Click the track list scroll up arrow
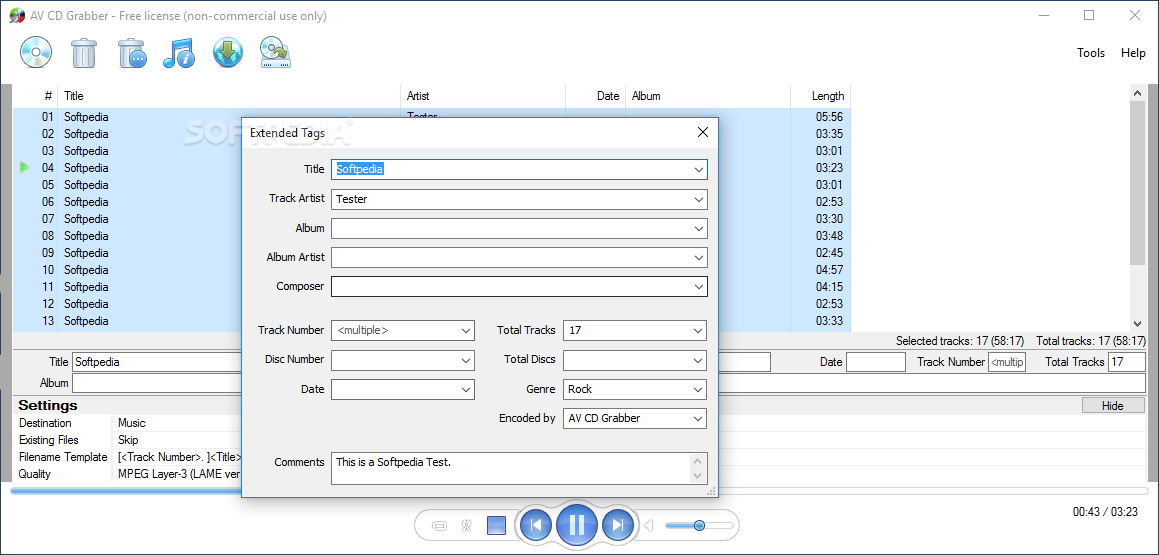The width and height of the screenshot is (1159, 555). [x=1138, y=93]
